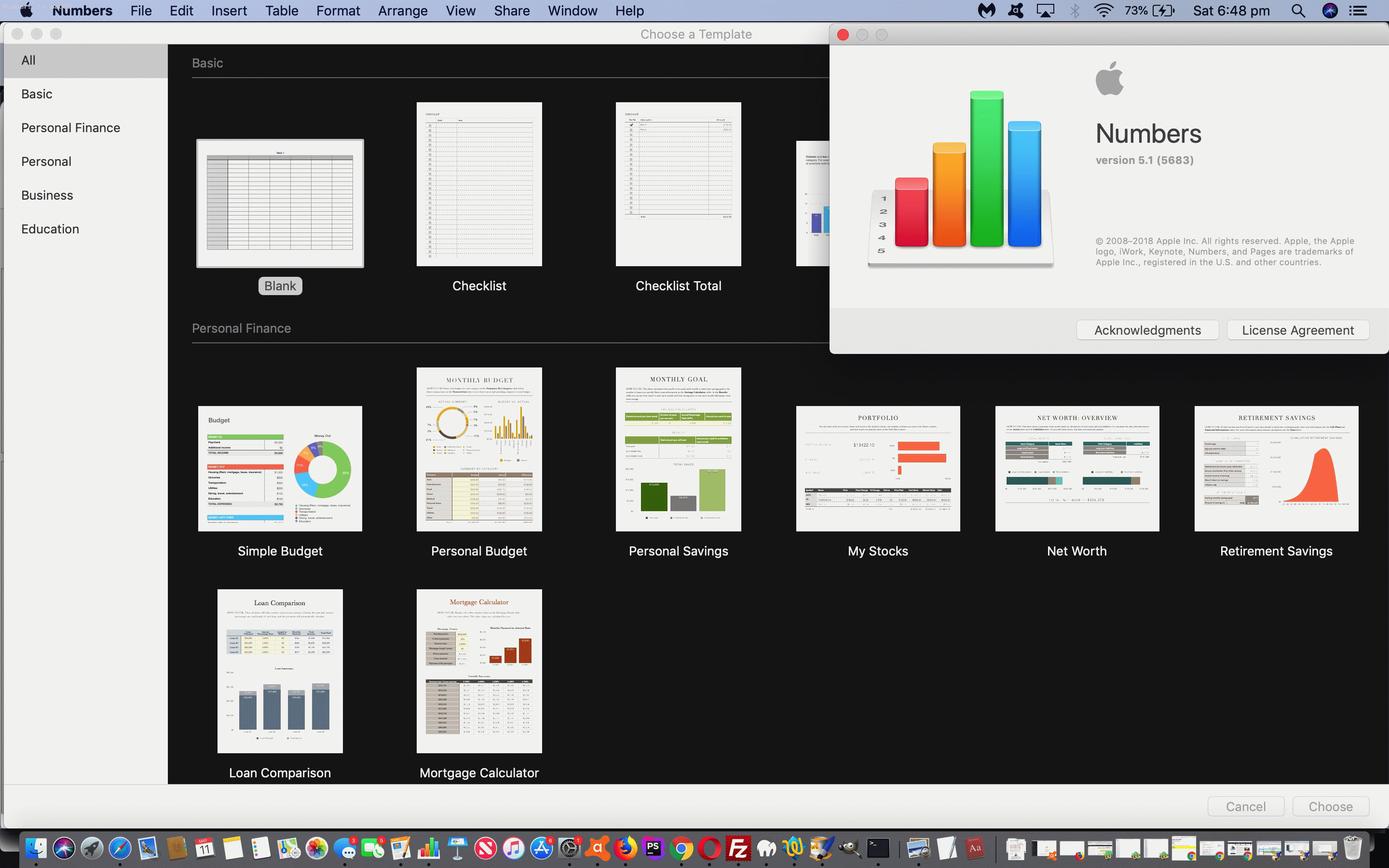The height and width of the screenshot is (868, 1389).
Task: Click the version 5.1 (5683) text
Action: [x=1144, y=160]
